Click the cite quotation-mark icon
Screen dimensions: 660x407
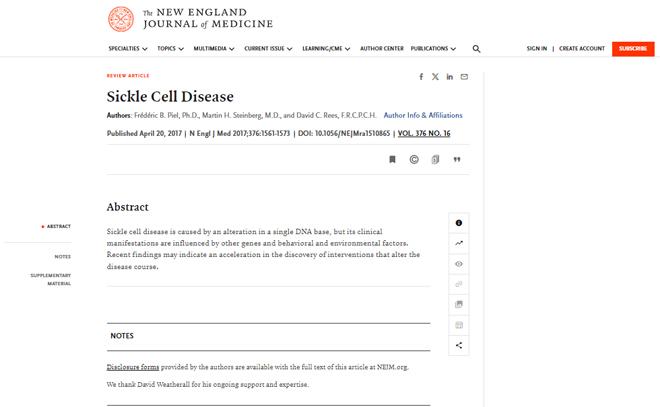coord(457,160)
